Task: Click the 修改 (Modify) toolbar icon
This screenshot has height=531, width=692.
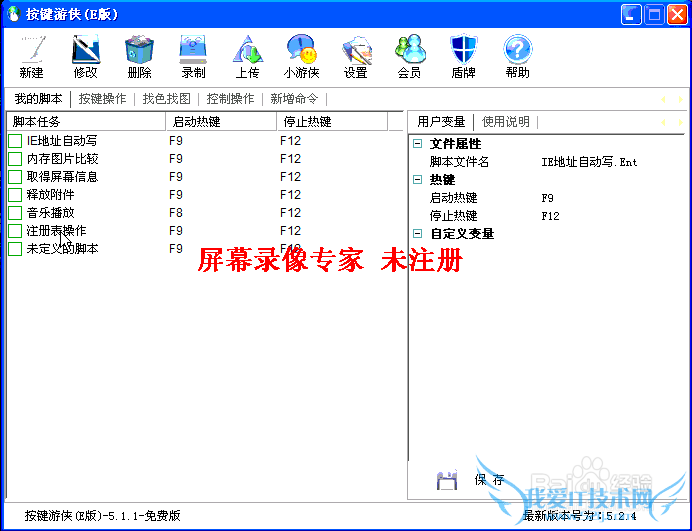Action: pyautogui.click(x=86, y=49)
